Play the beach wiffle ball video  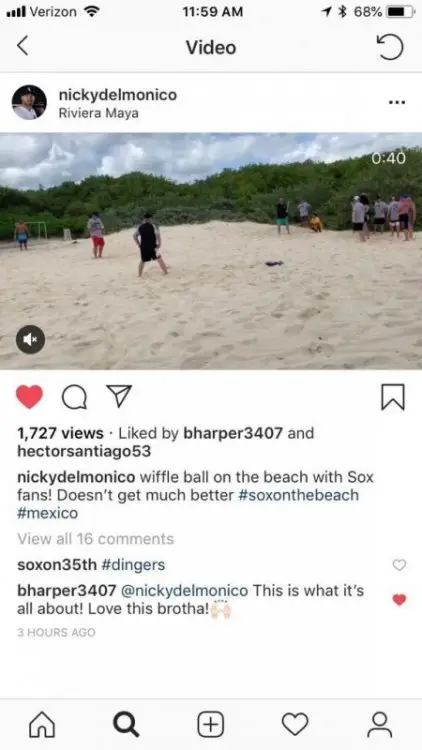coord(211,251)
